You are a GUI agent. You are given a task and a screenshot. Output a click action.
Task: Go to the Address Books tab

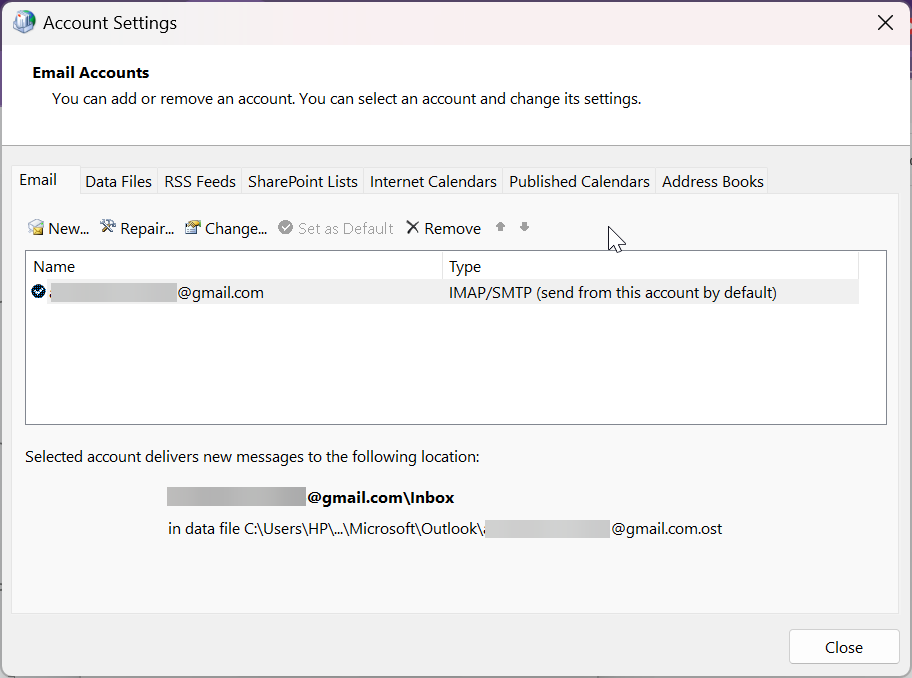[712, 181]
